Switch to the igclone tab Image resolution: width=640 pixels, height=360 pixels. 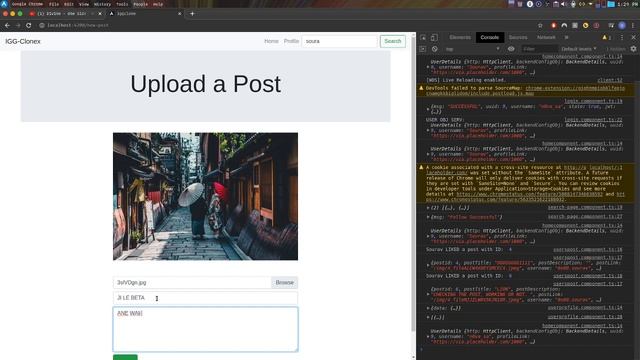point(145,13)
